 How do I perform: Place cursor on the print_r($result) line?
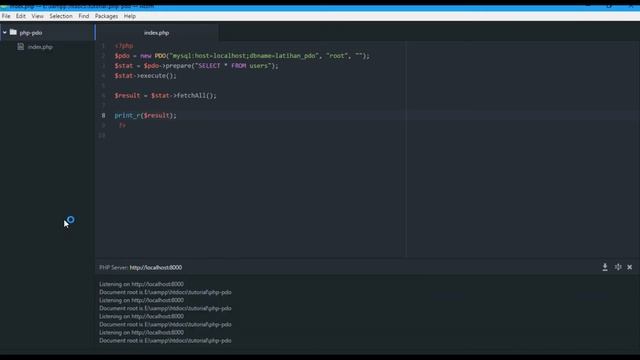pos(146,116)
